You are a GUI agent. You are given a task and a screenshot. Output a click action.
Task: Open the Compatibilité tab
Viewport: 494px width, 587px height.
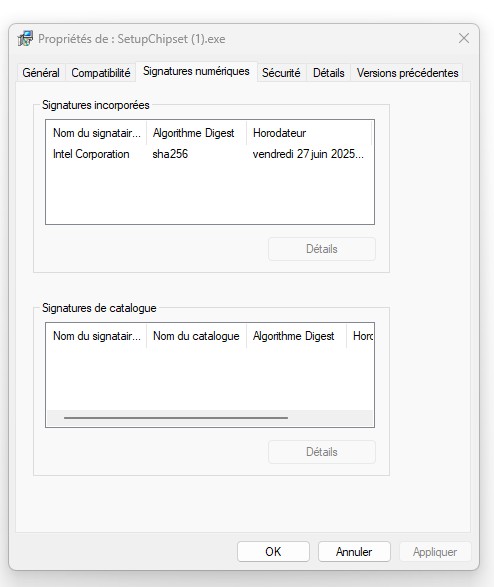pos(101,73)
